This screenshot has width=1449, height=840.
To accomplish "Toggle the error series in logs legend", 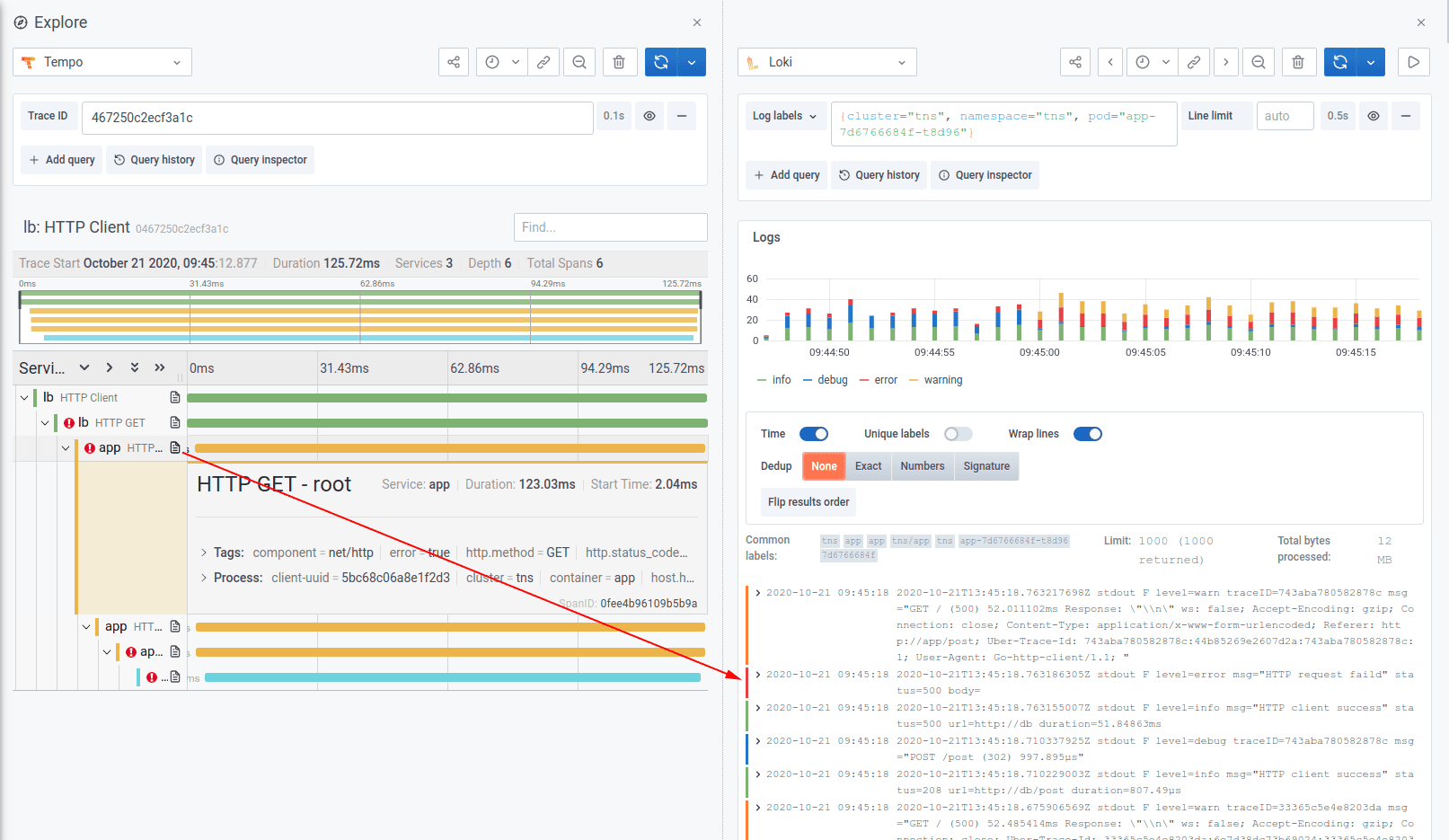I will coord(886,379).
